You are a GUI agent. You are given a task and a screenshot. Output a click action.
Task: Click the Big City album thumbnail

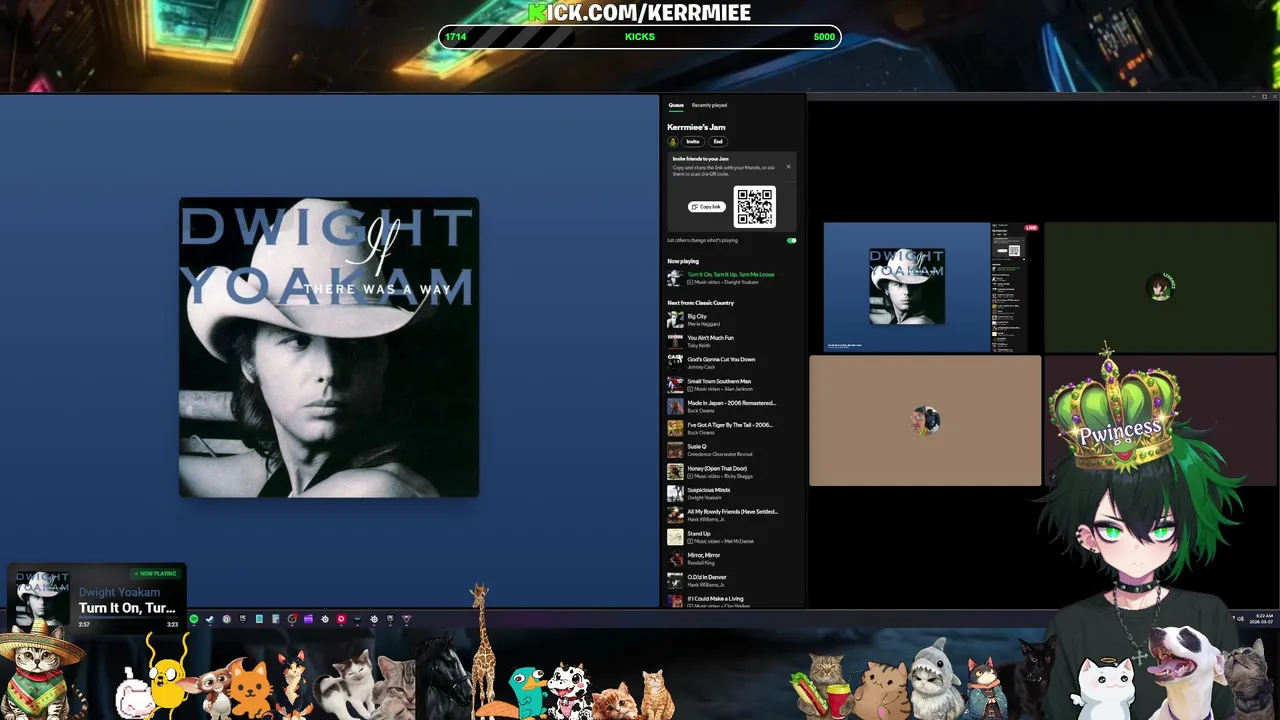pyautogui.click(x=675, y=320)
